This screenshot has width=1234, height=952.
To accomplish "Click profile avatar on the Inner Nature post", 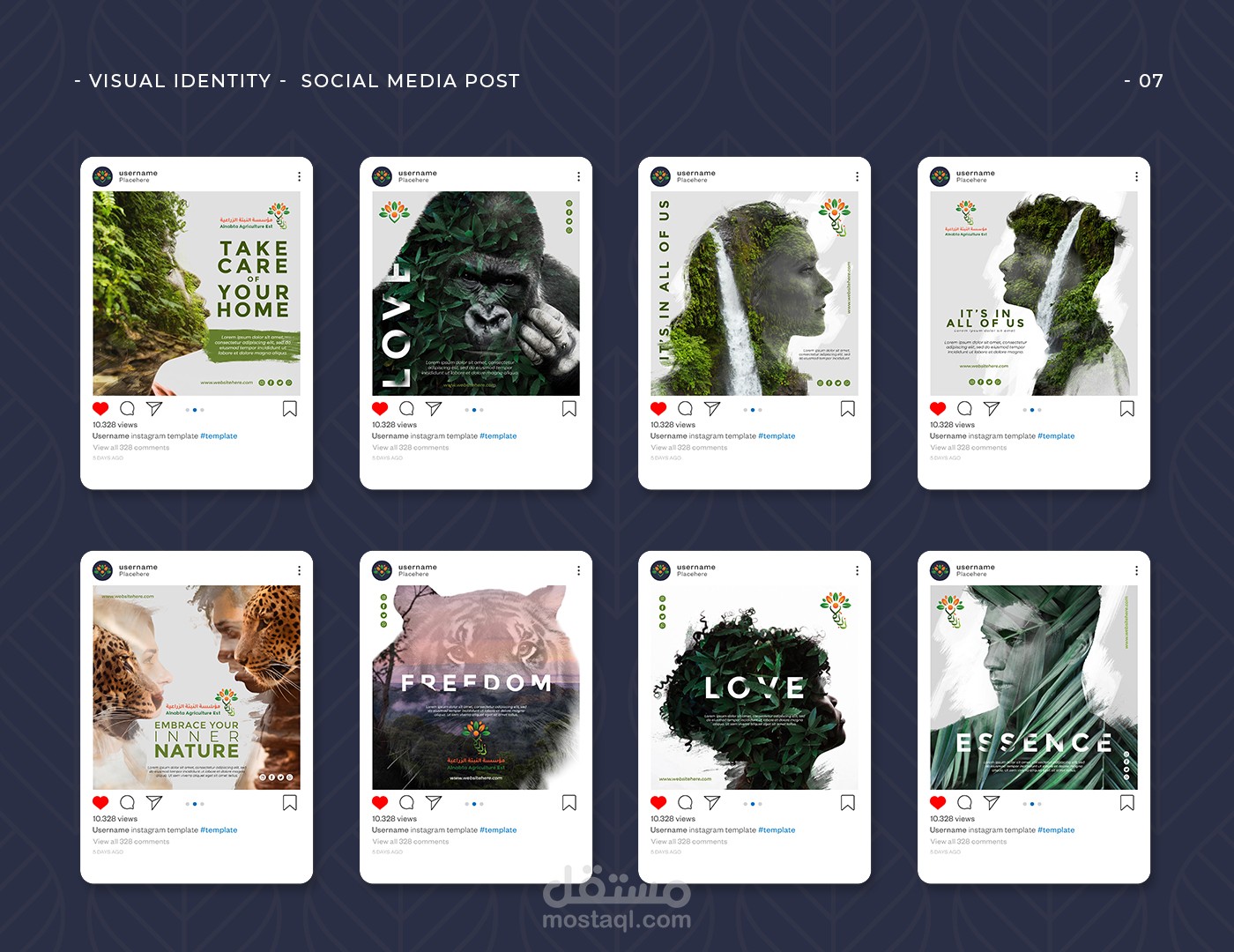I will pyautogui.click(x=103, y=570).
